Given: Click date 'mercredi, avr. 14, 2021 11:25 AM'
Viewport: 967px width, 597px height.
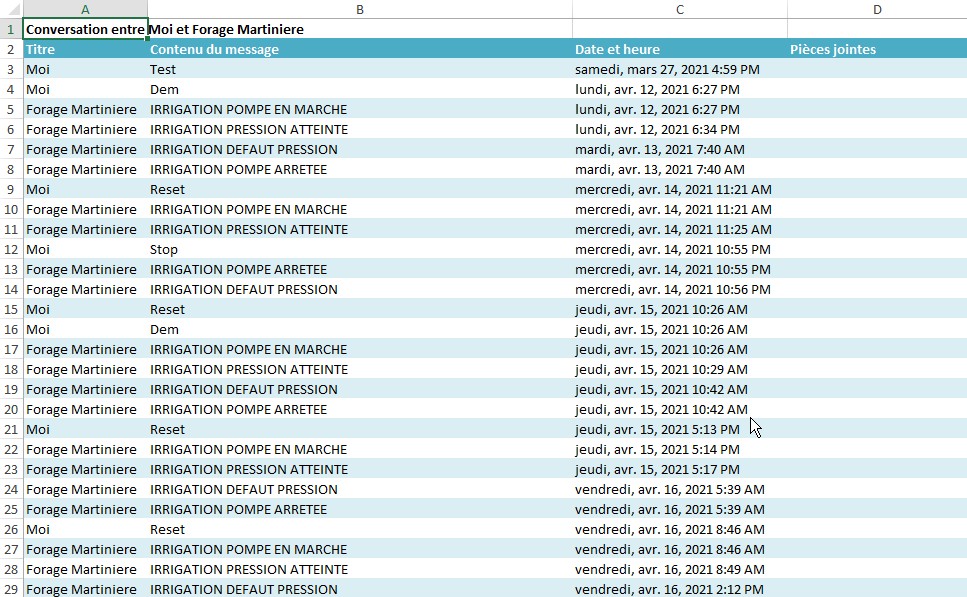Looking at the screenshot, I should coord(673,229).
